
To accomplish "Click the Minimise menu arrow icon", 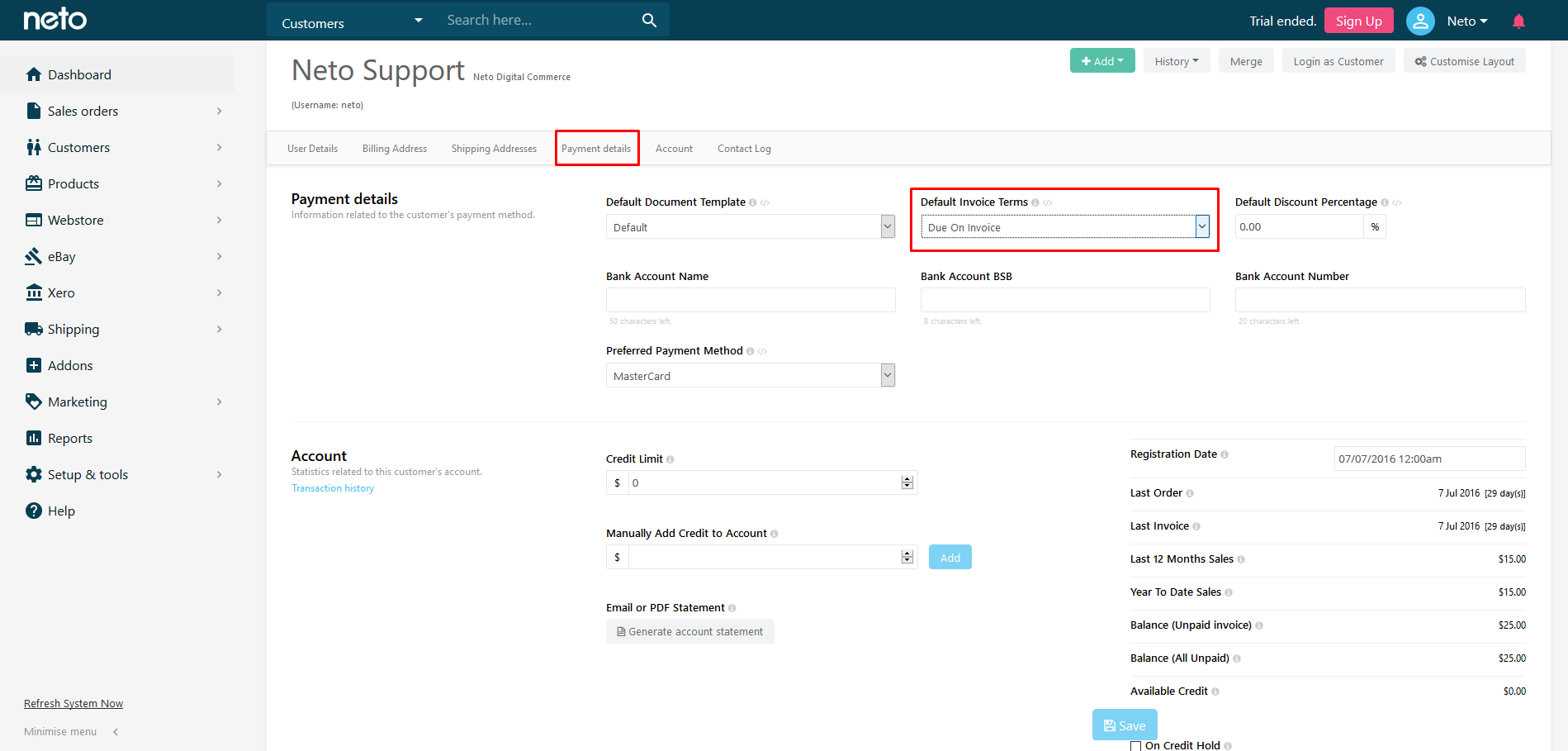I will point(116,732).
